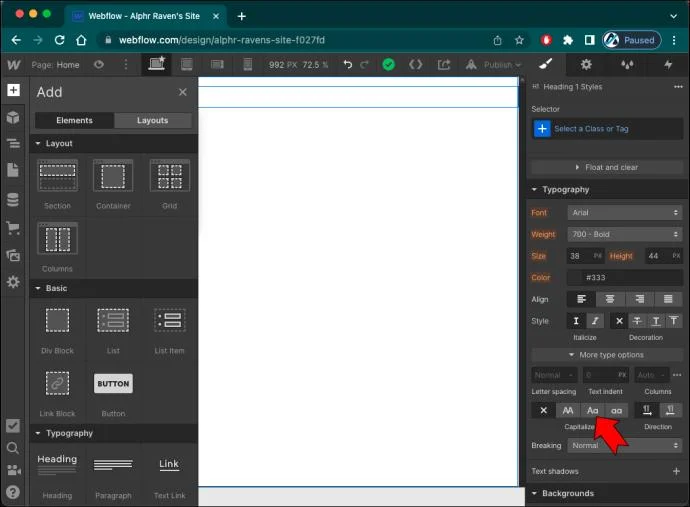Image resolution: width=690 pixels, height=507 pixels.
Task: Open site Settings gear in left sidebar
Action: pyautogui.click(x=13, y=282)
